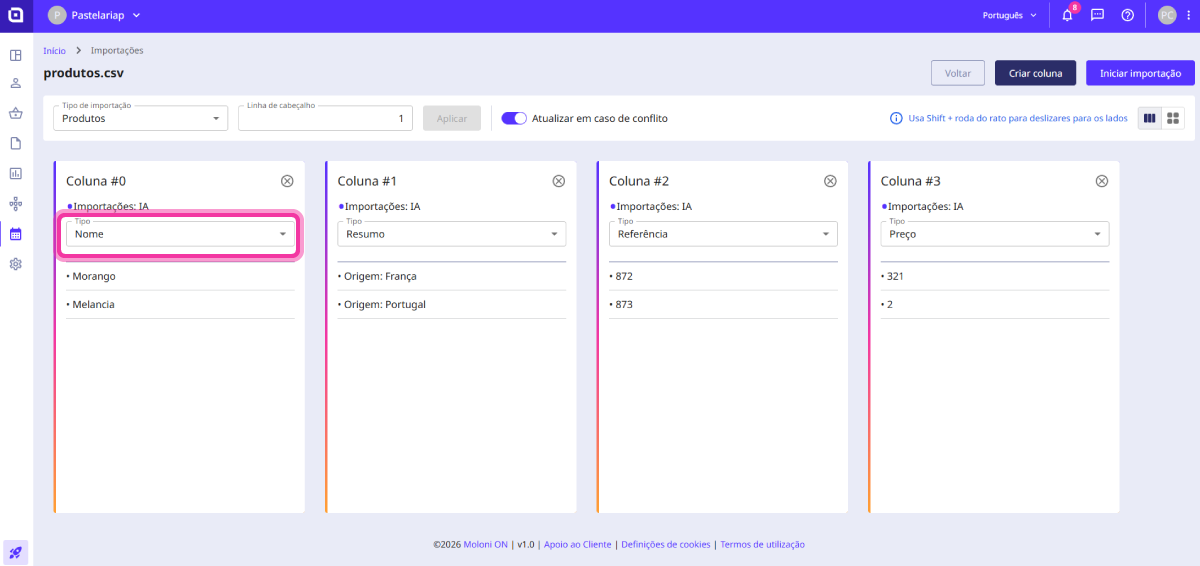
Task: Open the documents page icon in sidebar
Action: [x=16, y=143]
